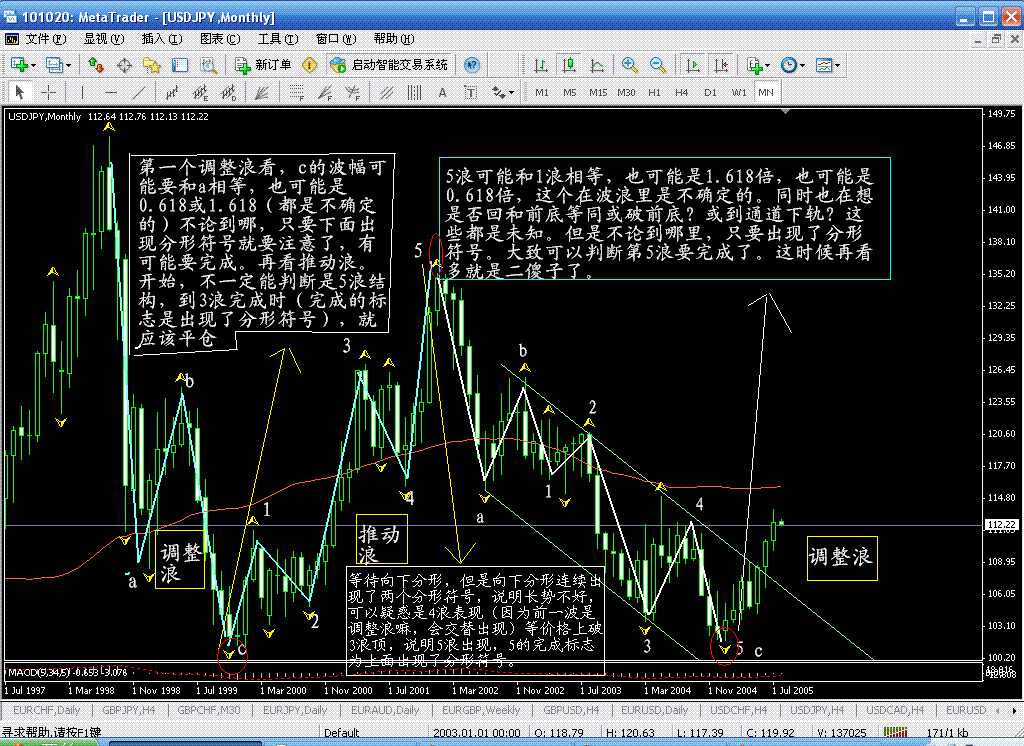Select the plain regression channel tool
Image resolution: width=1024 pixels, height=746 pixels.
pos(172,92)
